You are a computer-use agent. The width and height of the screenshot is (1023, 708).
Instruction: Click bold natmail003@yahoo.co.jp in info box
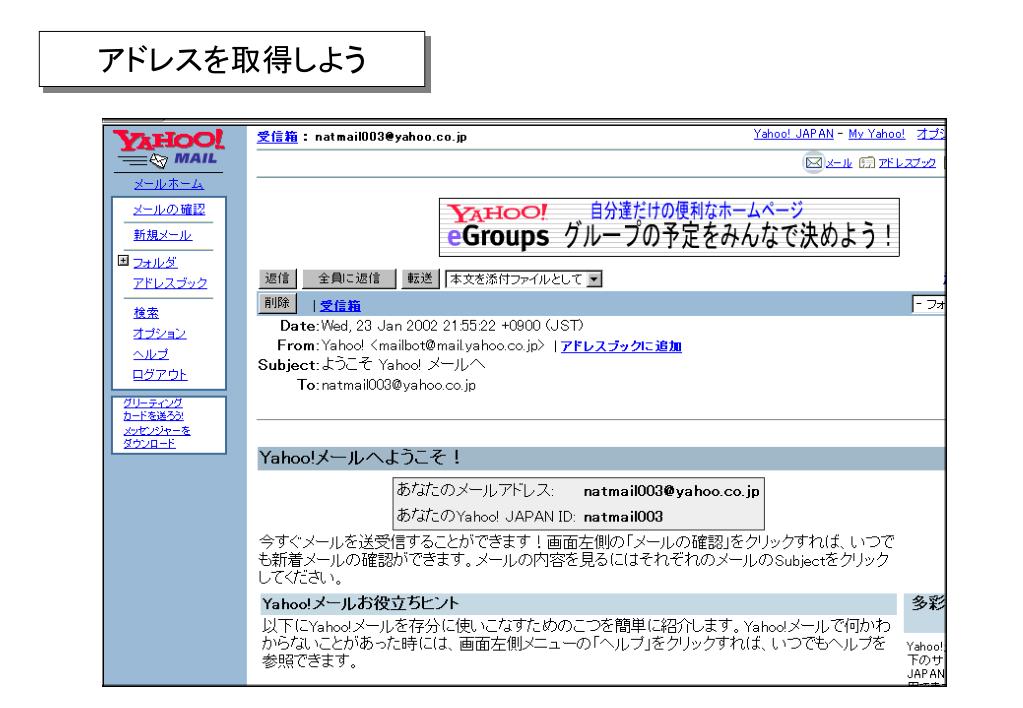[x=671, y=491]
